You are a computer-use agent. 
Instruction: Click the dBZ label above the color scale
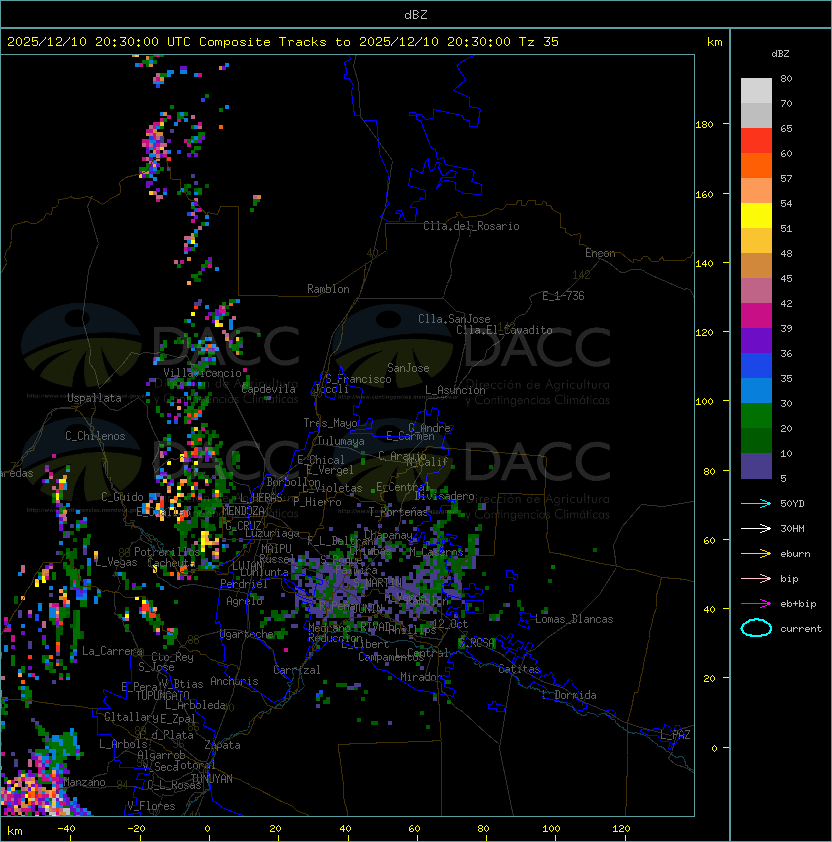coord(780,54)
